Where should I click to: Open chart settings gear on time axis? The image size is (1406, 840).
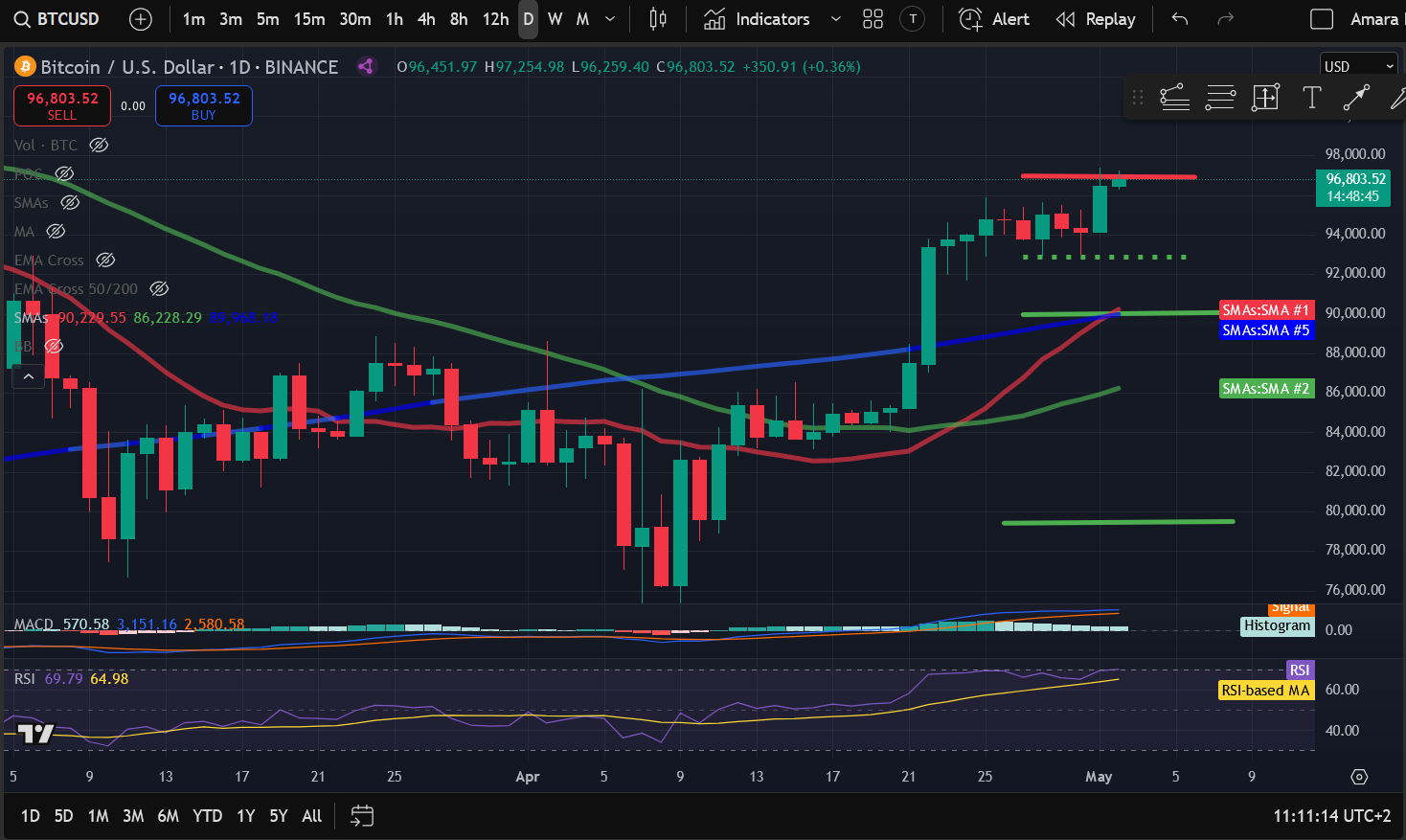point(1359,777)
